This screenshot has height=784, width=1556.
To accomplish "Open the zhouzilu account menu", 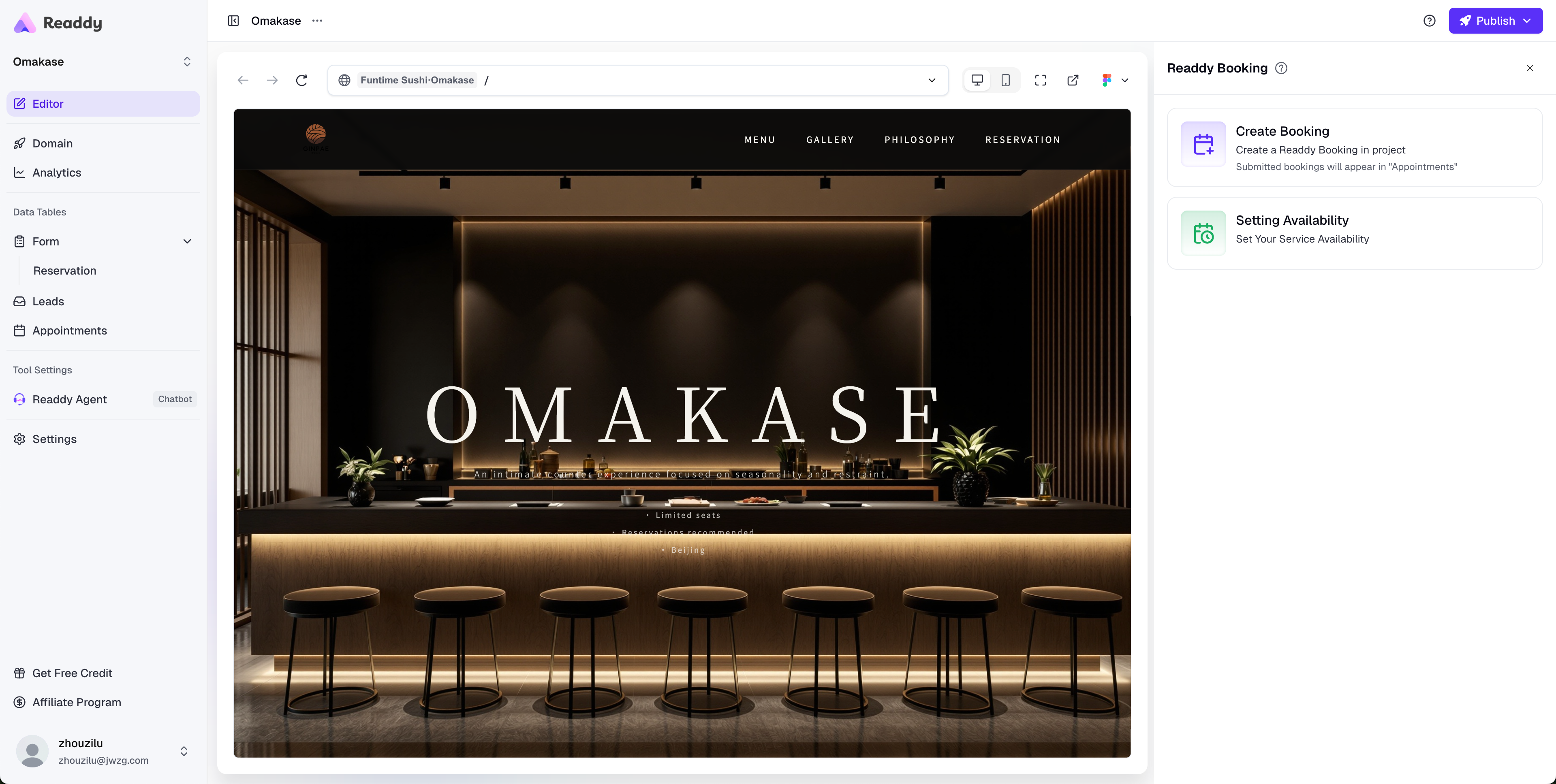I will click(x=184, y=751).
